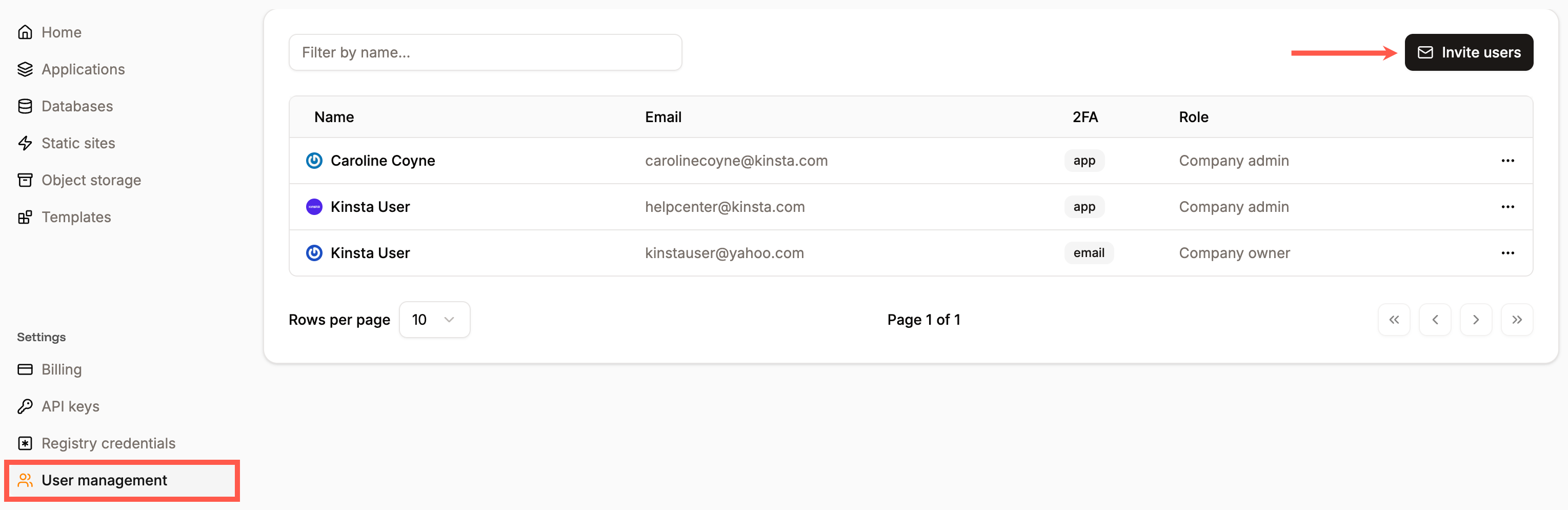Click the Filter by name input field
1568x510 pixels.
coord(485,52)
